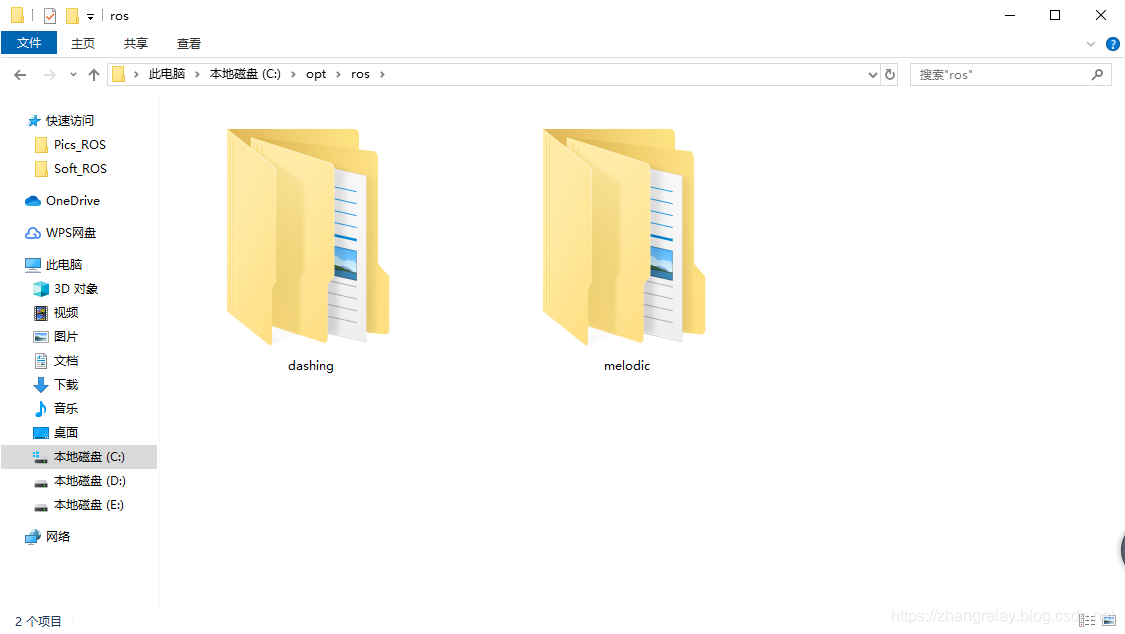Click 此电脑 in the address bar
This screenshot has height=634, width=1125.
click(166, 74)
